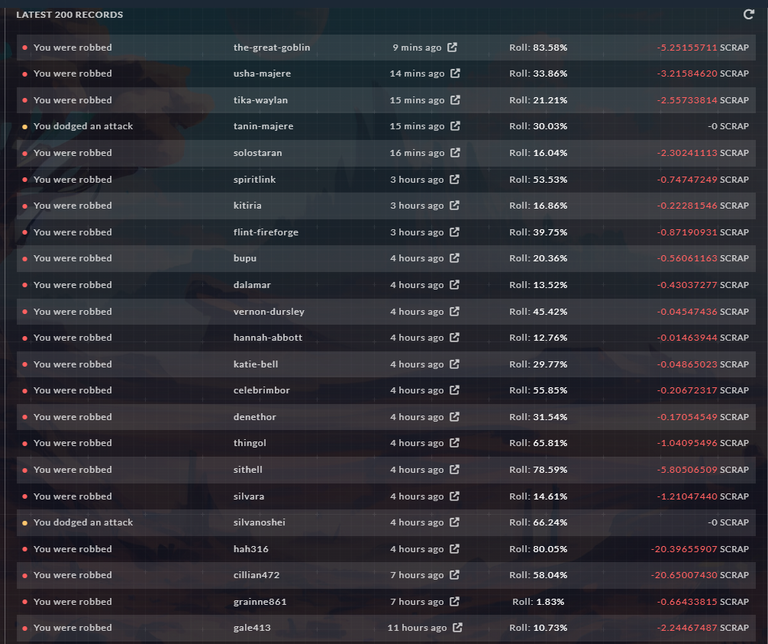Click attacker name gale413

point(252,628)
